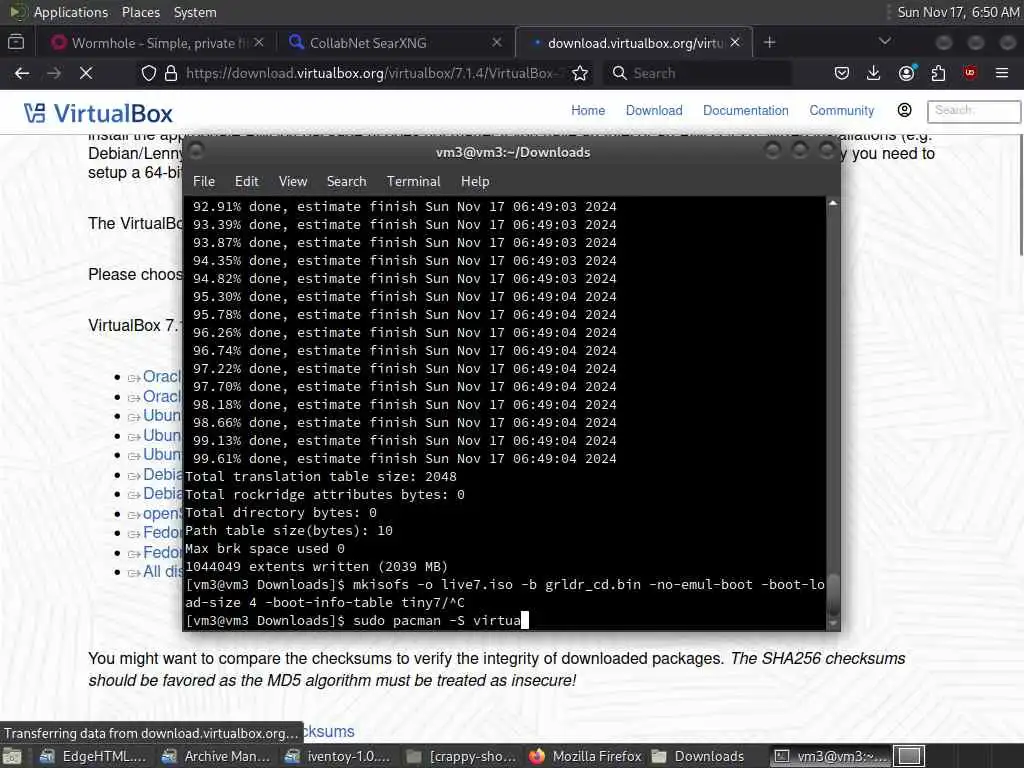Stop page loading with the X button
The image size is (1024, 768).
[86, 73]
